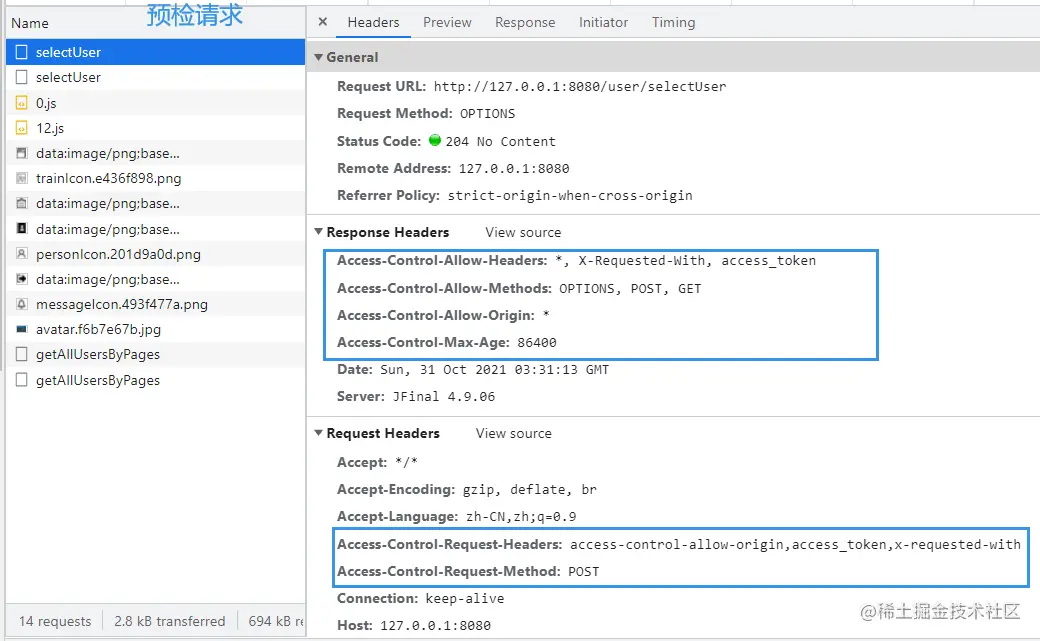1040x641 pixels.
Task: Click the Access-Control-Allow-Headers value
Action: point(686,261)
